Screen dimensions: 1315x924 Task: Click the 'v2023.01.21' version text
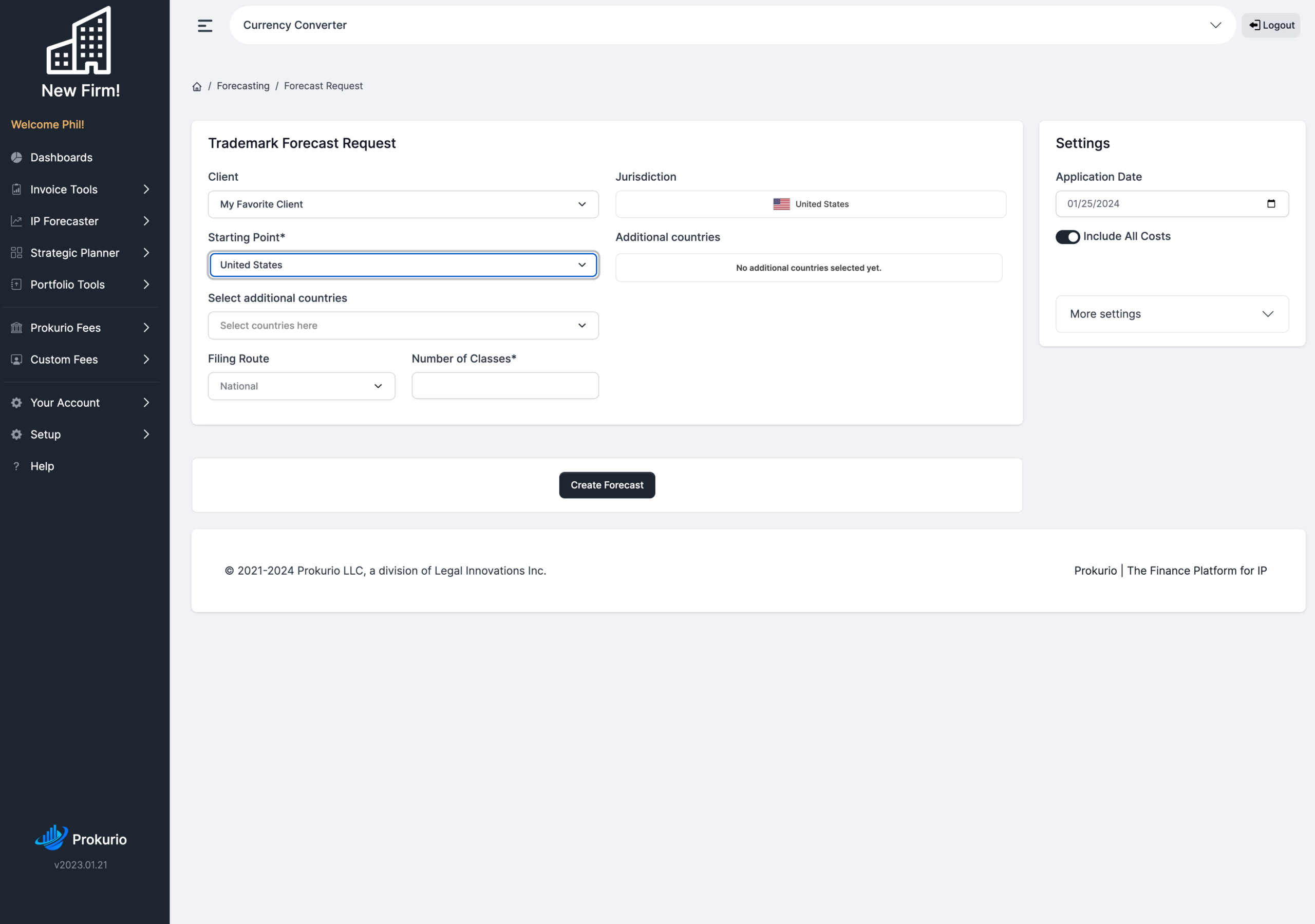(x=81, y=865)
